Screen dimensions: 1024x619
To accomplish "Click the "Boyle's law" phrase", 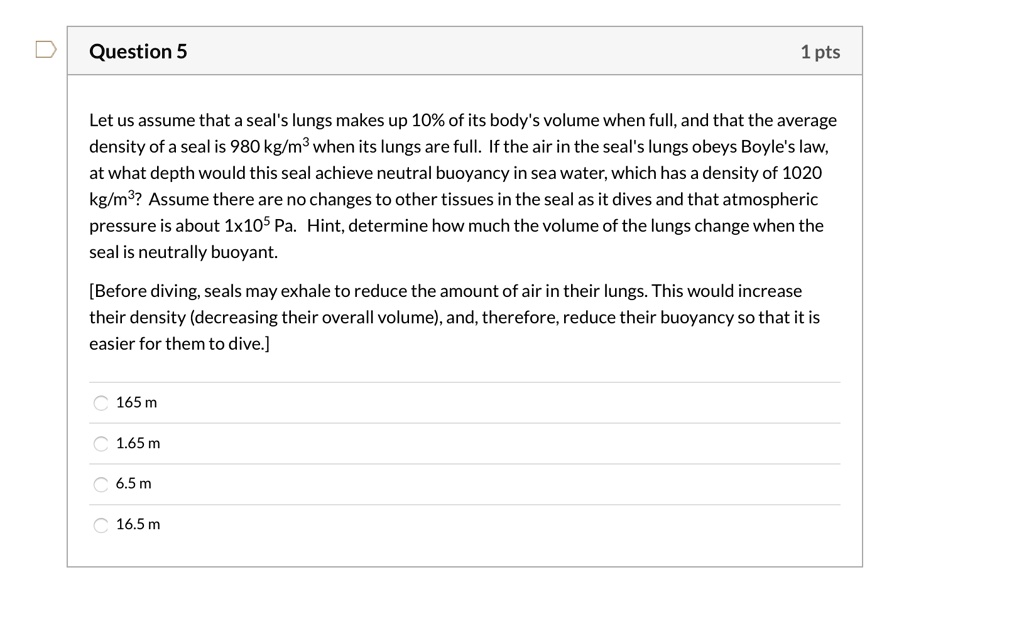I will pos(784,146).
